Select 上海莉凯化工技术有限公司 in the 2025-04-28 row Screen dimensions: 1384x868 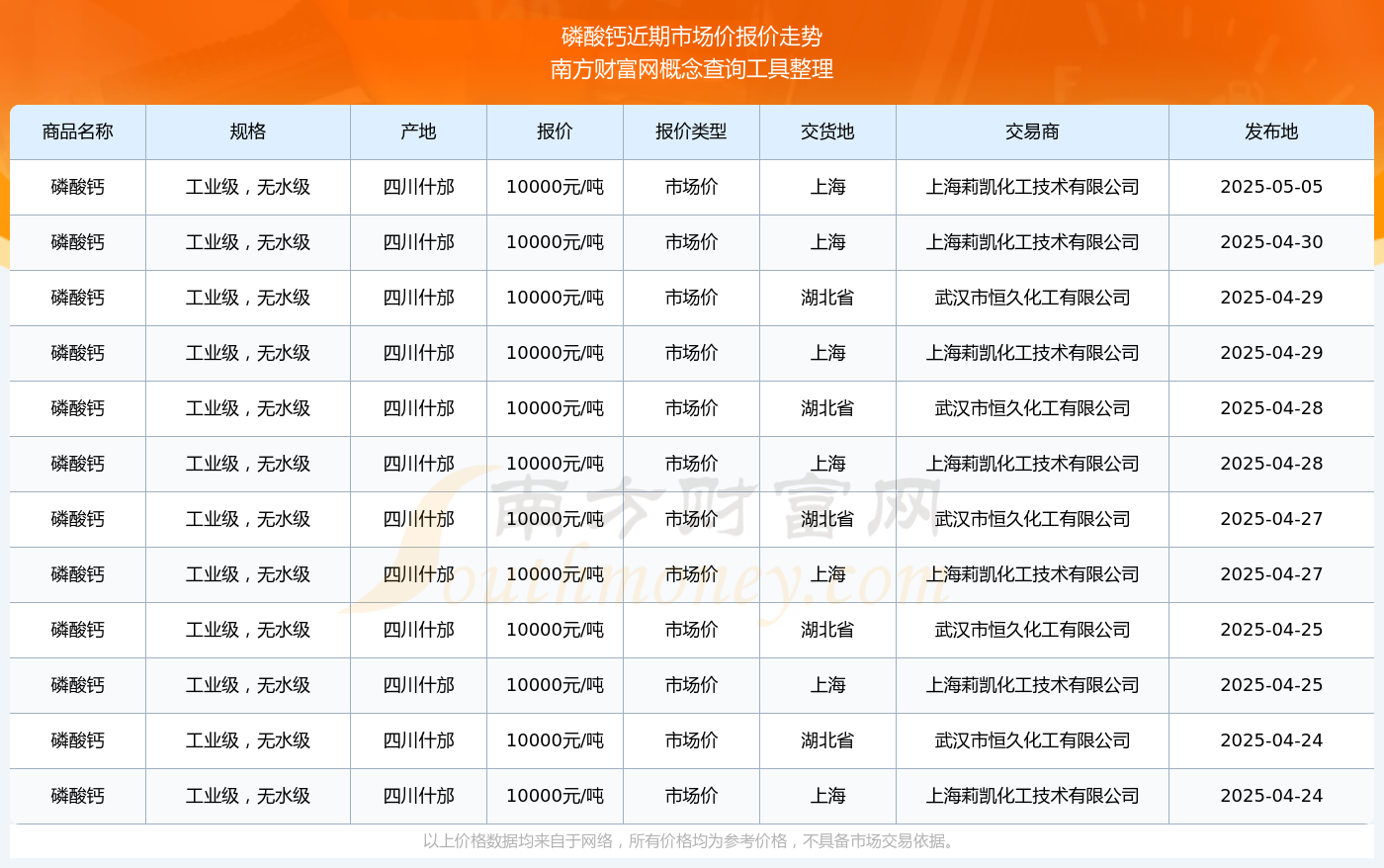pos(1032,464)
